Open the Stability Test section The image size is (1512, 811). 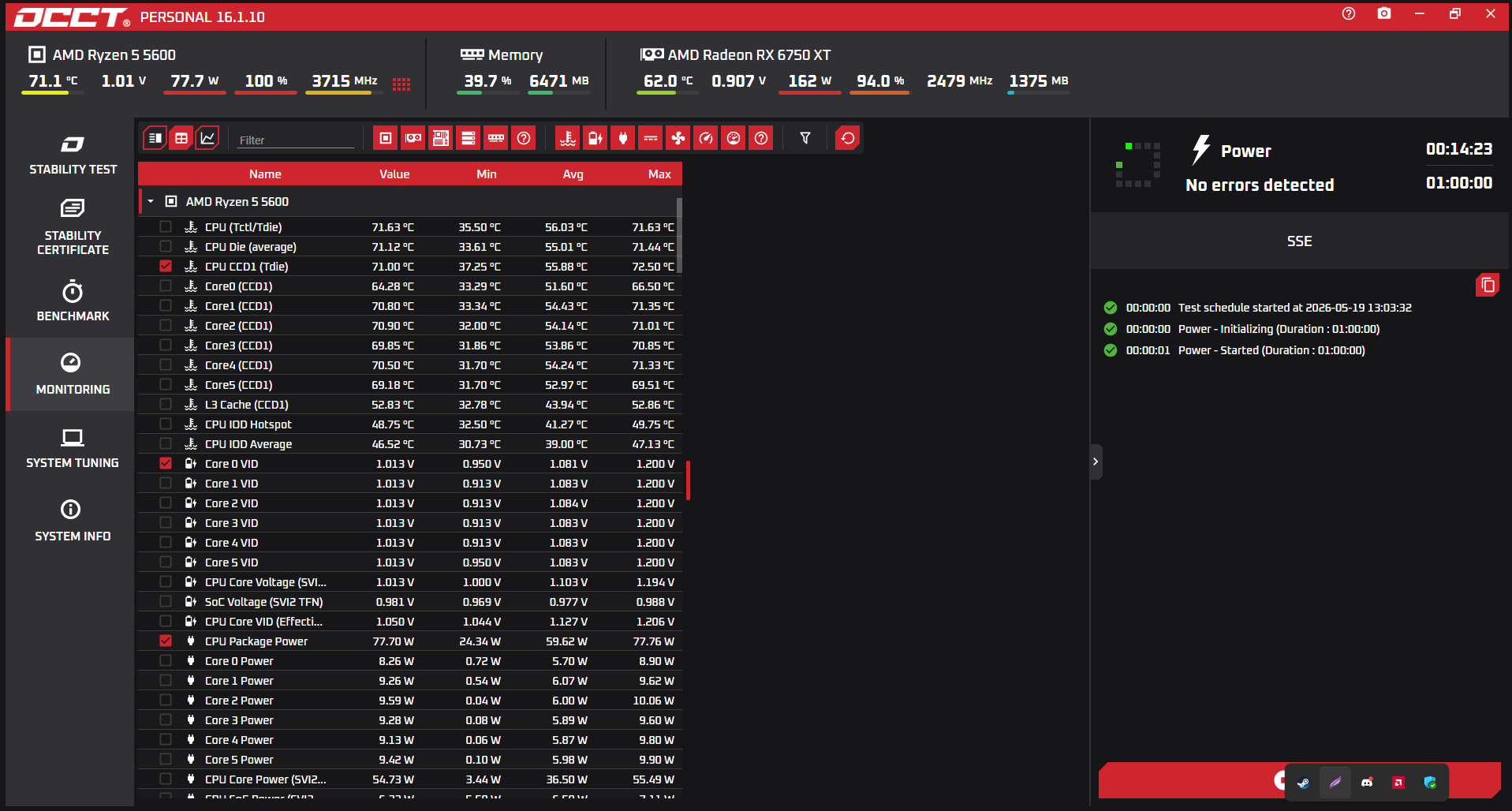tap(73, 155)
